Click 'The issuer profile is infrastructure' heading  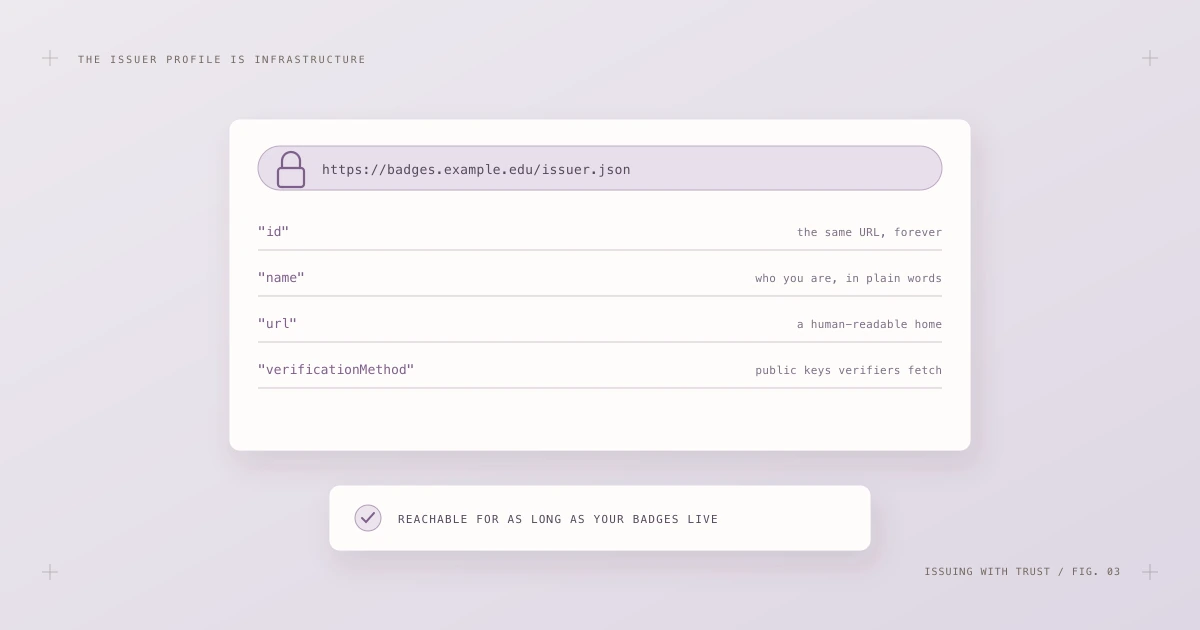(x=222, y=60)
